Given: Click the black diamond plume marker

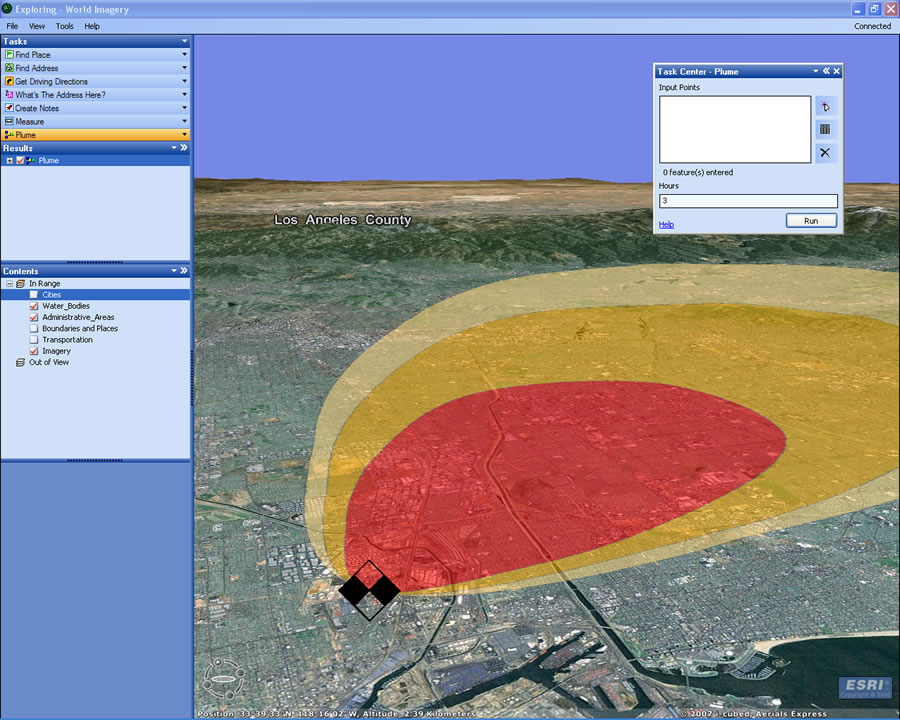Looking at the screenshot, I should [369, 590].
